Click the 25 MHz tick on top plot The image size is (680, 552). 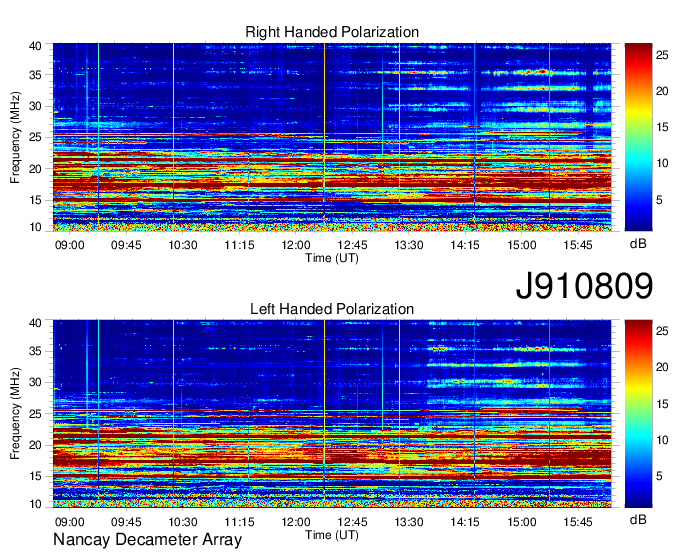(35, 137)
